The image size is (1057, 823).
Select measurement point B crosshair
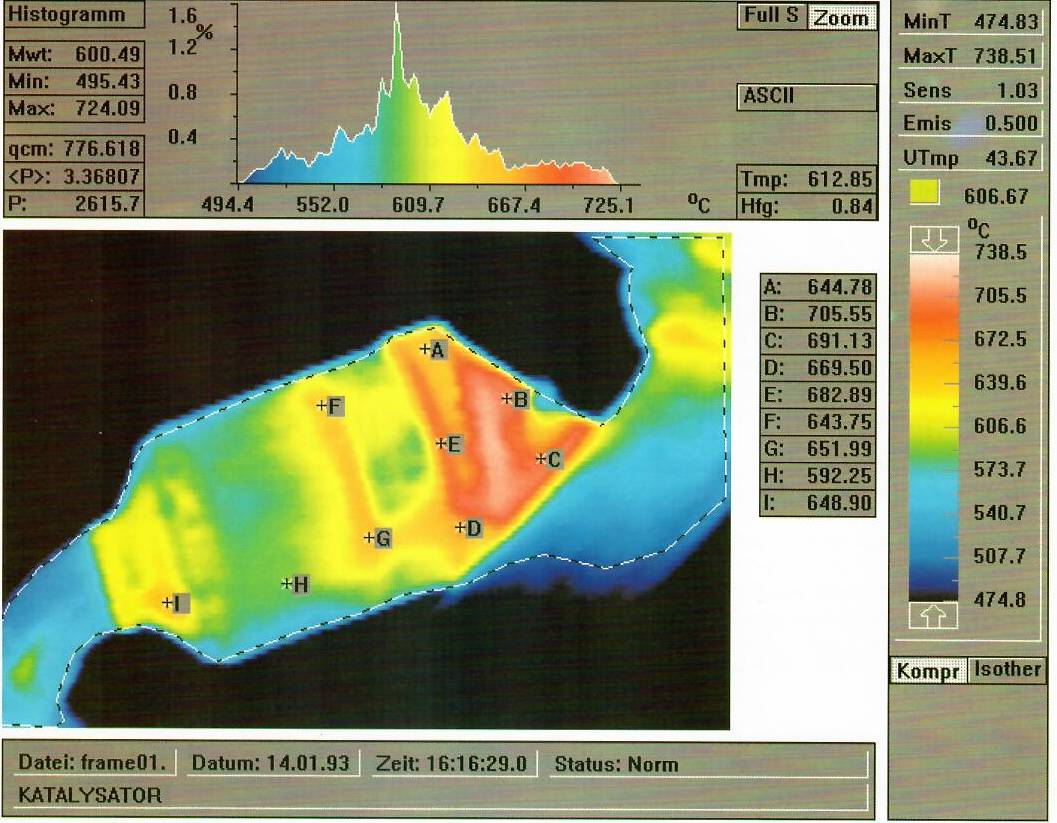(x=508, y=399)
